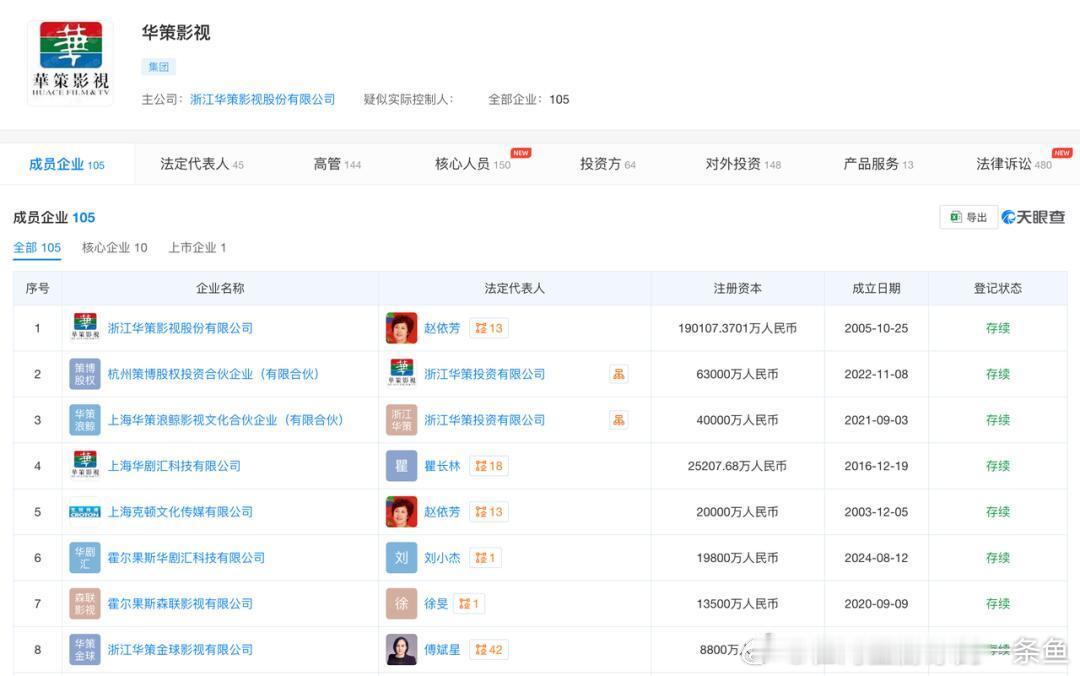Image resolution: width=1080 pixels, height=676 pixels.
Task: Click the 成立日期 column header
Action: coord(876,288)
